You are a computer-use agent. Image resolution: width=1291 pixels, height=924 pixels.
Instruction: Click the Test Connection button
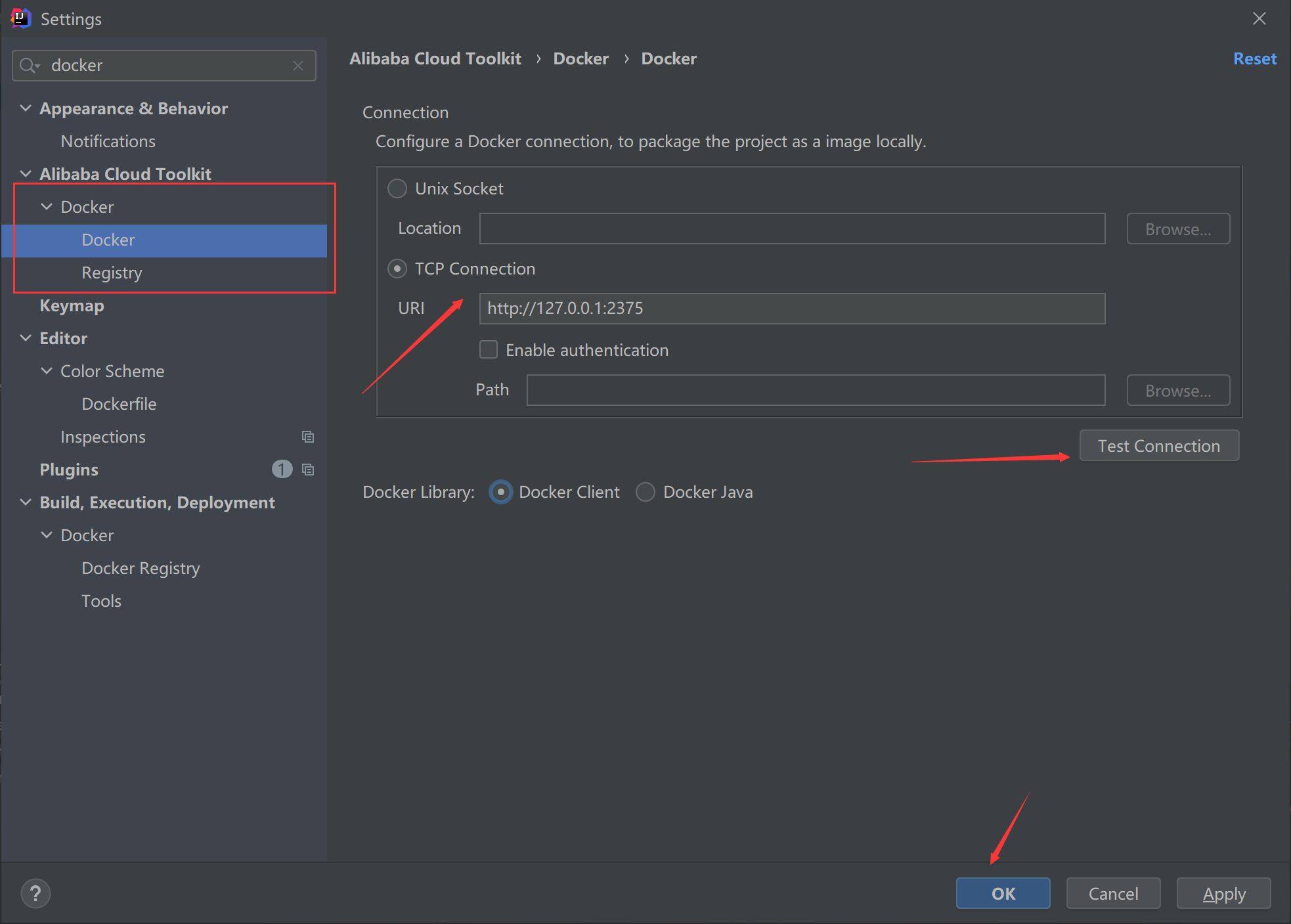click(x=1158, y=446)
